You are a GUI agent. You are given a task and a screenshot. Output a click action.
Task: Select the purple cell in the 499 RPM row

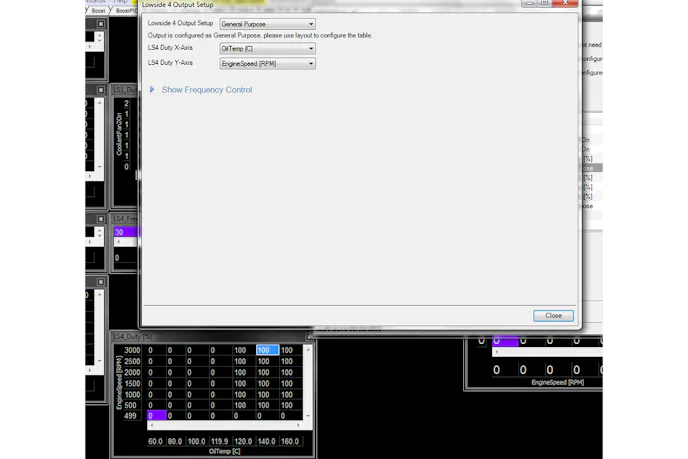point(157,415)
